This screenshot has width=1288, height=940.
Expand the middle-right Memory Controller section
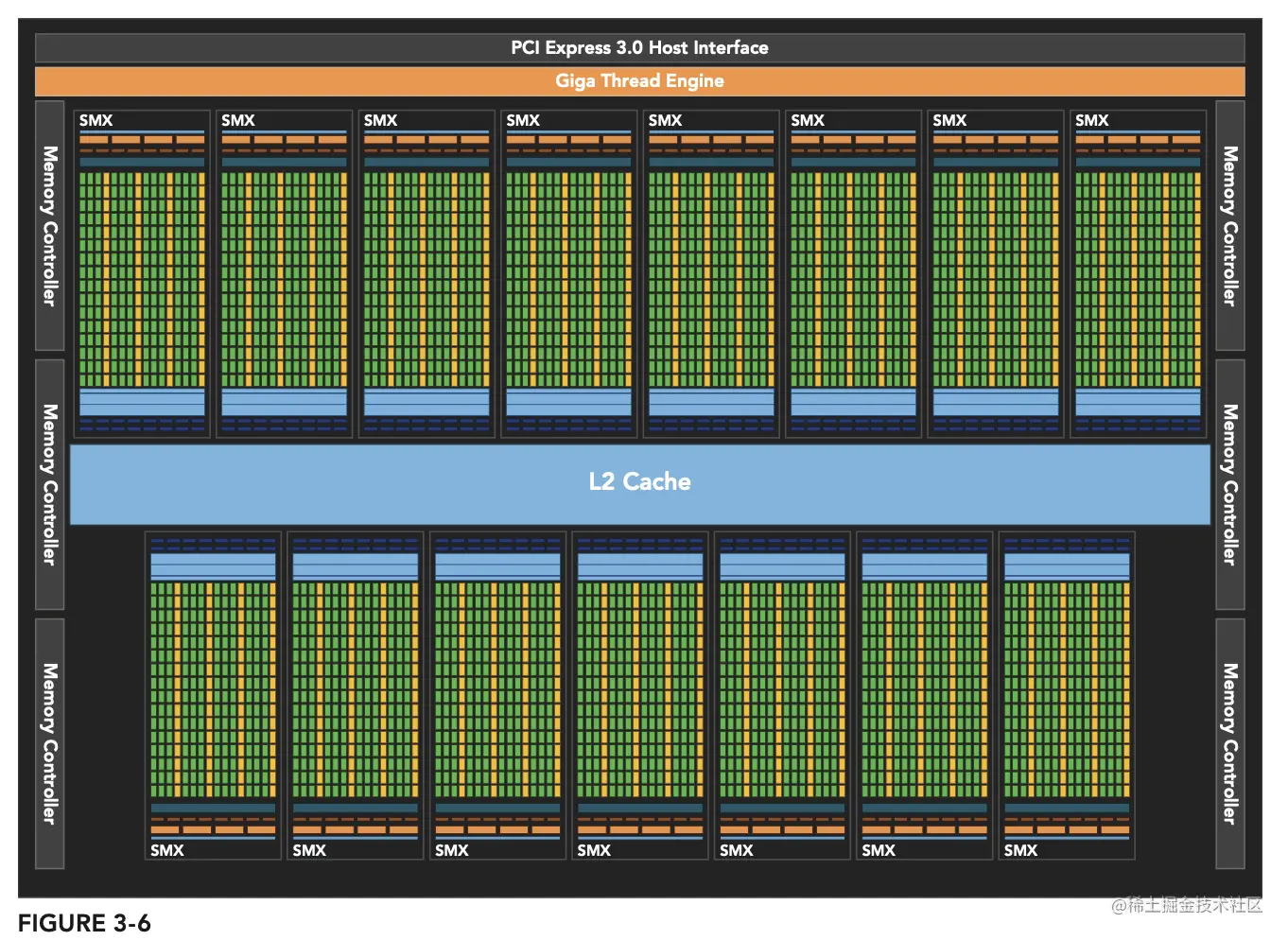[1229, 487]
